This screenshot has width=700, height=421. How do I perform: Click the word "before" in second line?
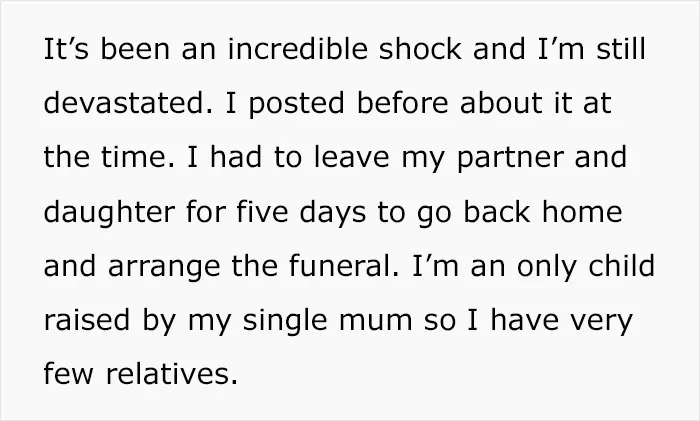pos(402,103)
